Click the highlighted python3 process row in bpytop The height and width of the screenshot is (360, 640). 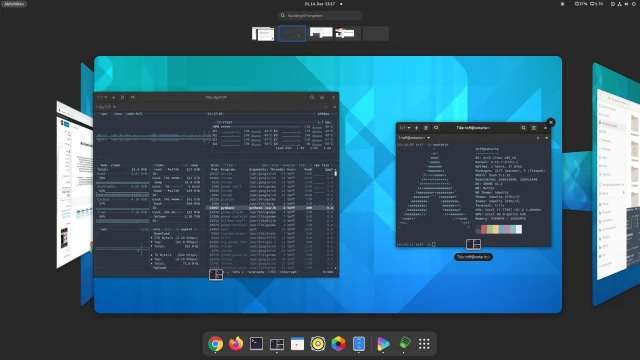[x=270, y=208]
